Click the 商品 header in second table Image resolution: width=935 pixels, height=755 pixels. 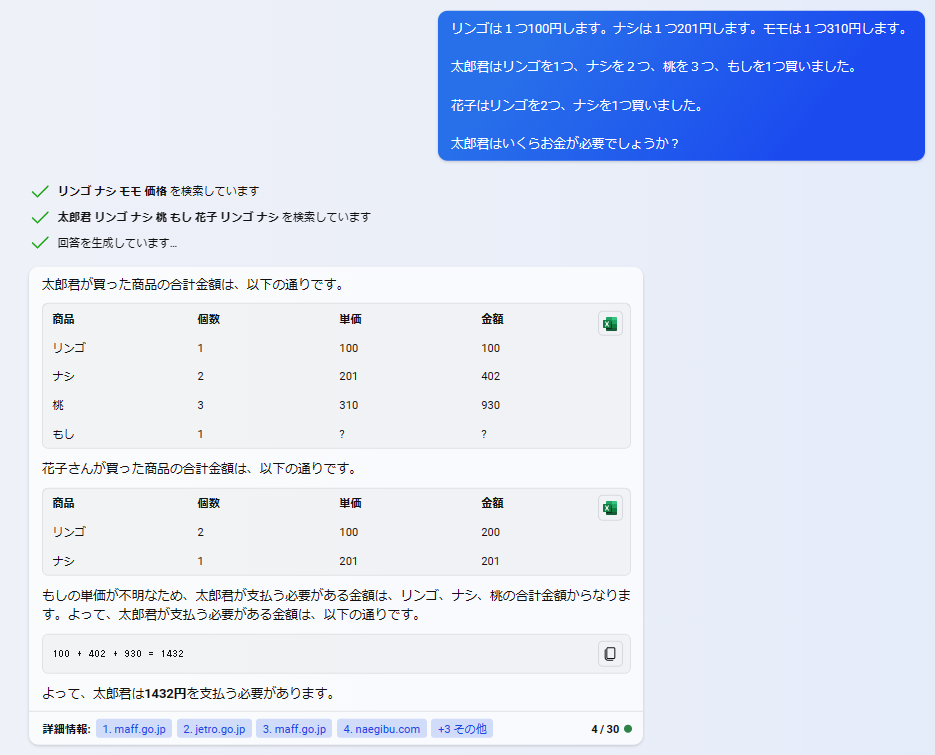(x=63, y=503)
